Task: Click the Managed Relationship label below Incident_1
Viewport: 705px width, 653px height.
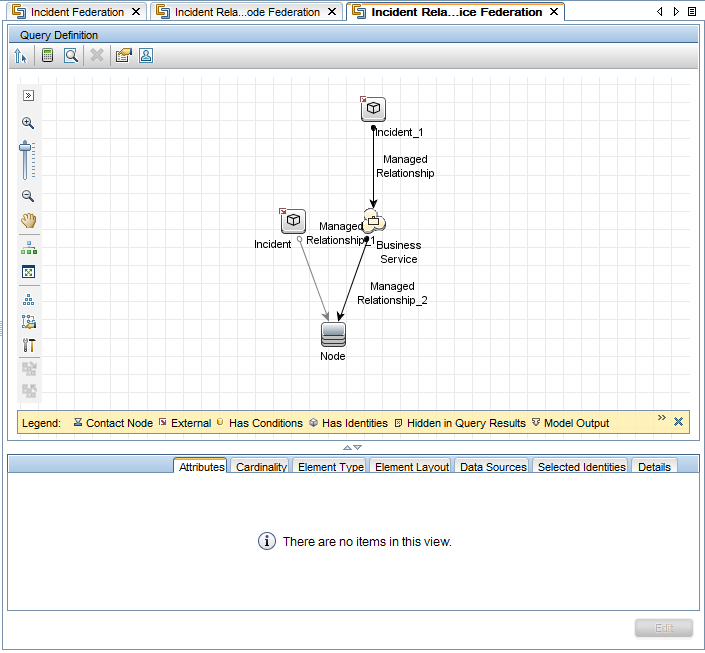Action: pos(405,166)
